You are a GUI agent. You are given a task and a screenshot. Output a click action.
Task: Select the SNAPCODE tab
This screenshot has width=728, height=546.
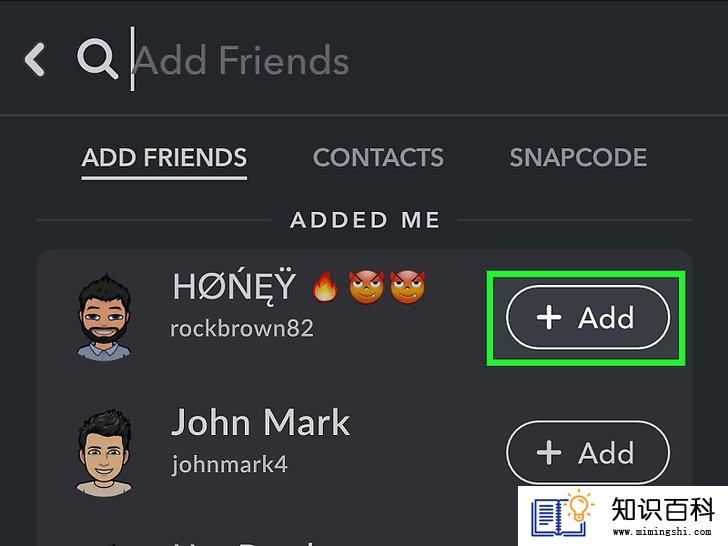(578, 158)
